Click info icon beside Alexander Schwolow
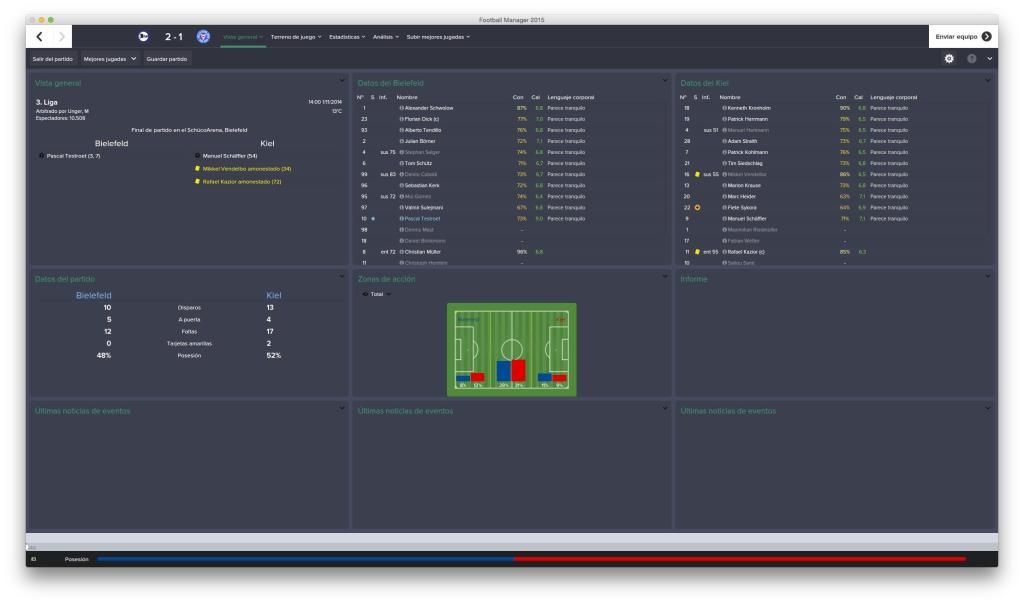 pos(402,108)
